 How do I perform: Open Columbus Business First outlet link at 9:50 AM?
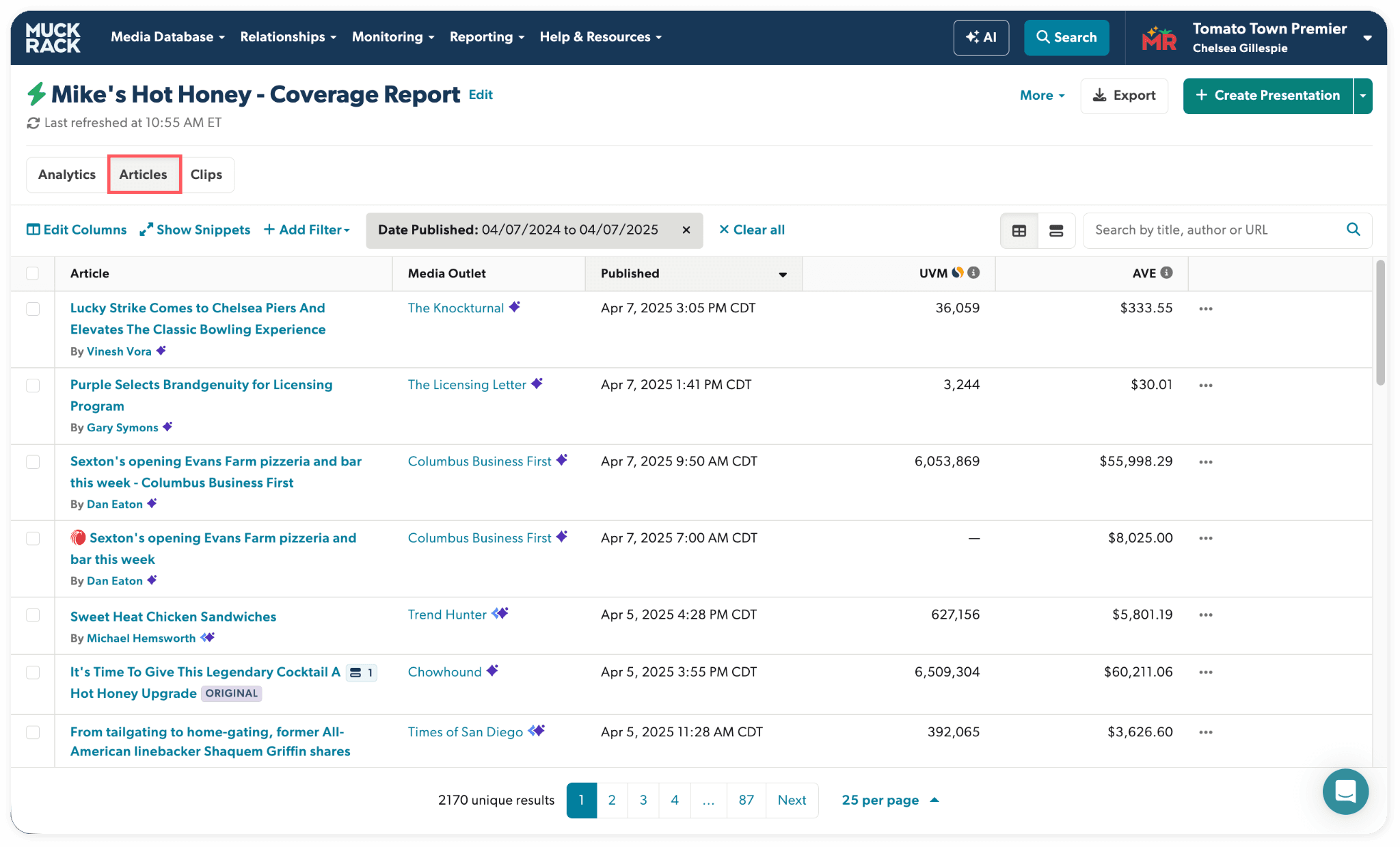(x=480, y=461)
